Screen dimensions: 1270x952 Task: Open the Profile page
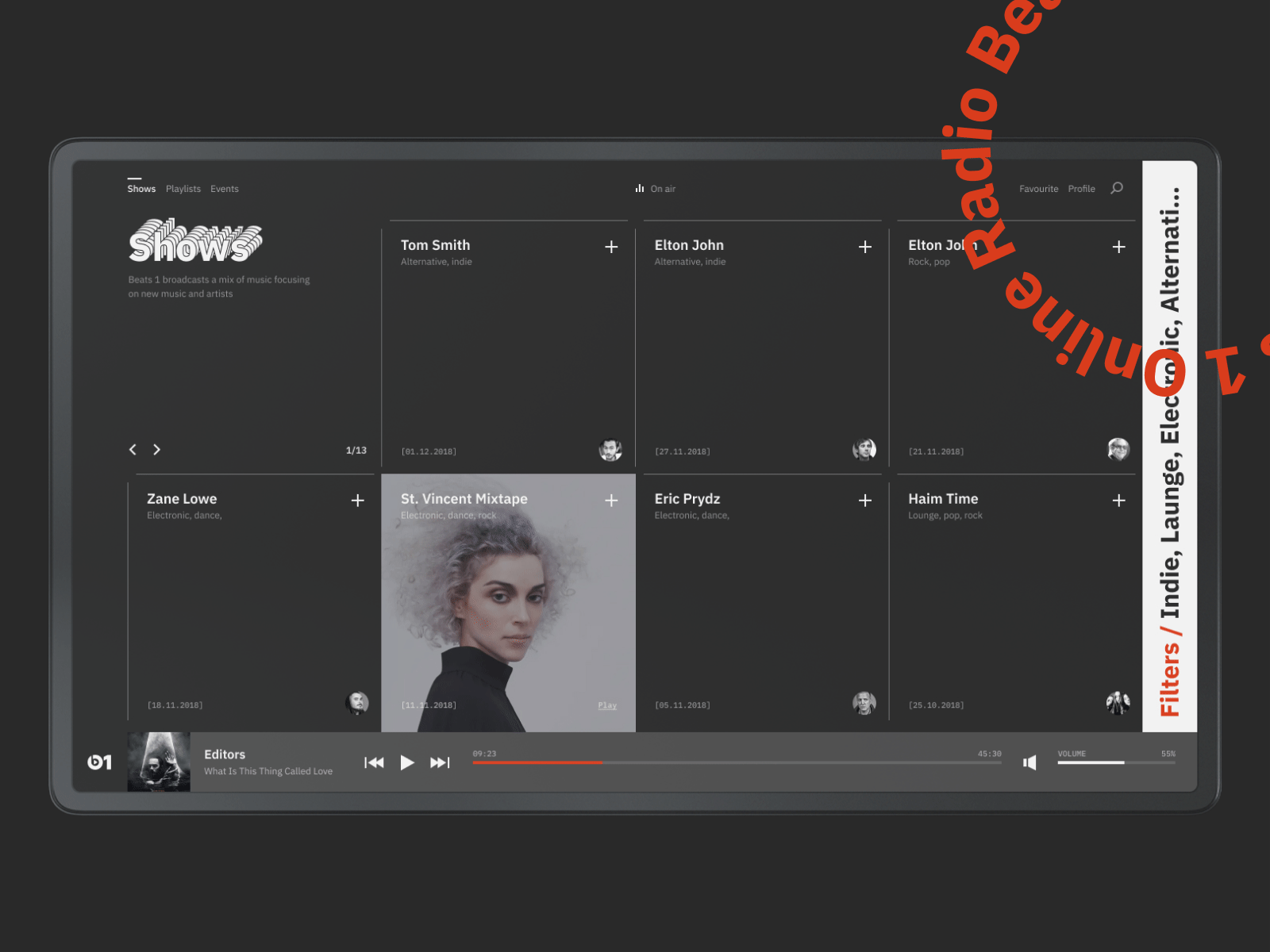[x=1081, y=188]
